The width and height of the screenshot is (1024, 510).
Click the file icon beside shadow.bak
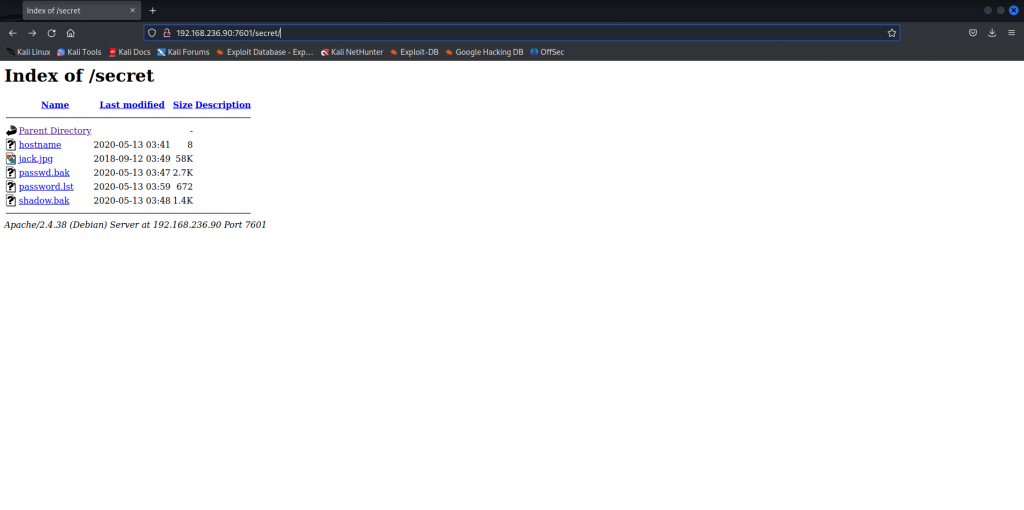(11, 200)
